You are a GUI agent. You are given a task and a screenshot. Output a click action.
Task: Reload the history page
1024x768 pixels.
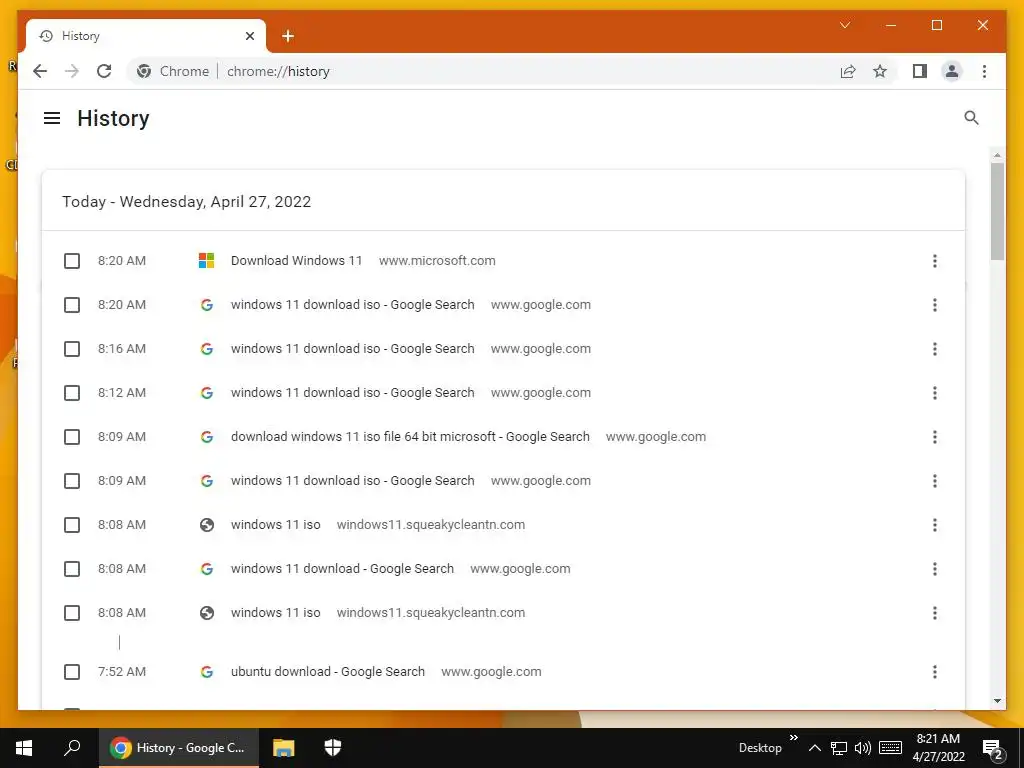point(104,71)
